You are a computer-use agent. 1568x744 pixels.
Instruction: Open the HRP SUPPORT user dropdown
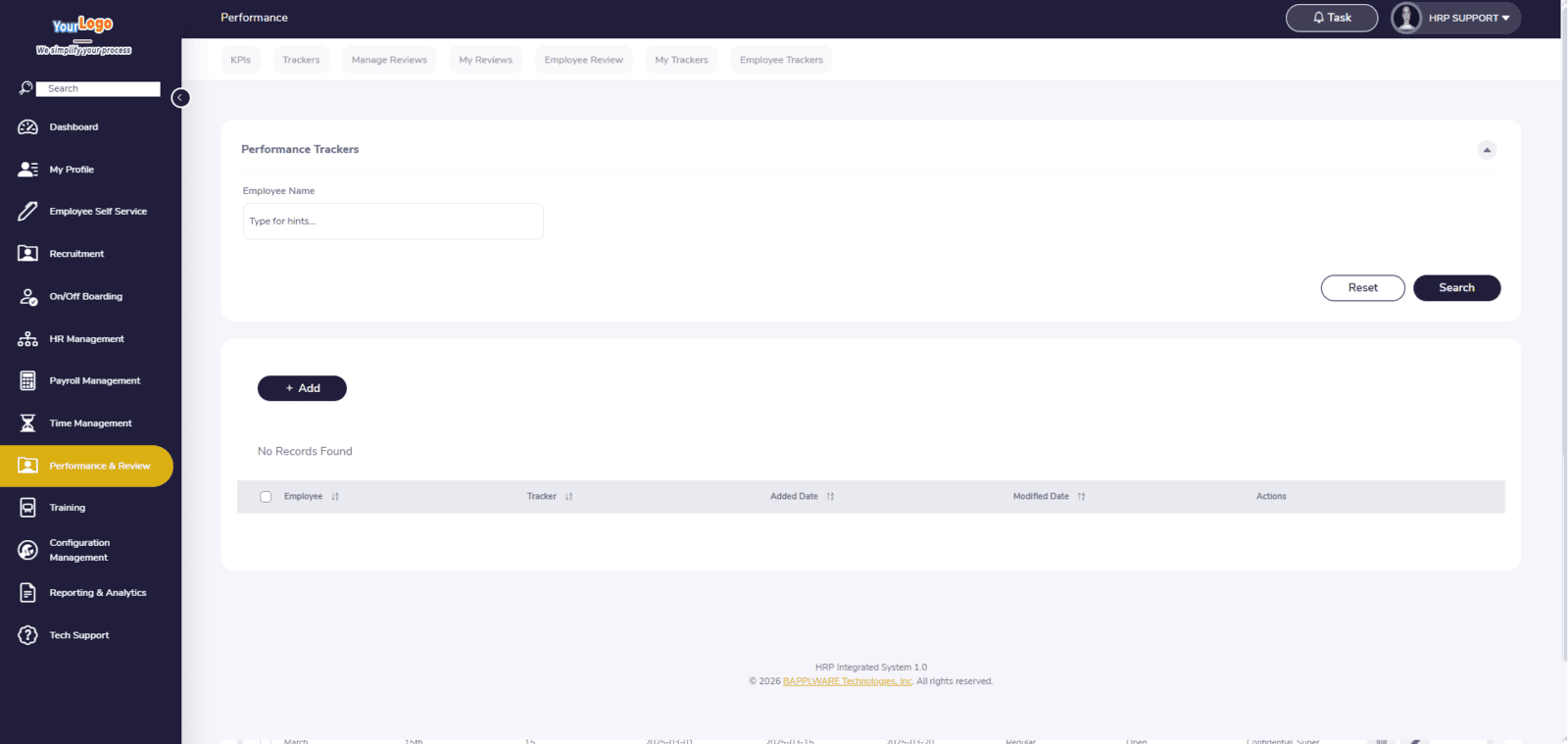[1456, 18]
